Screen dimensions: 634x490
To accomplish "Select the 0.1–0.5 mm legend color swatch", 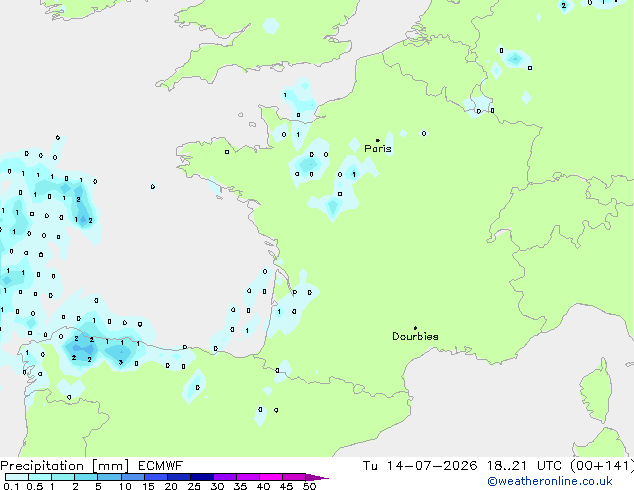I will 17,477.
